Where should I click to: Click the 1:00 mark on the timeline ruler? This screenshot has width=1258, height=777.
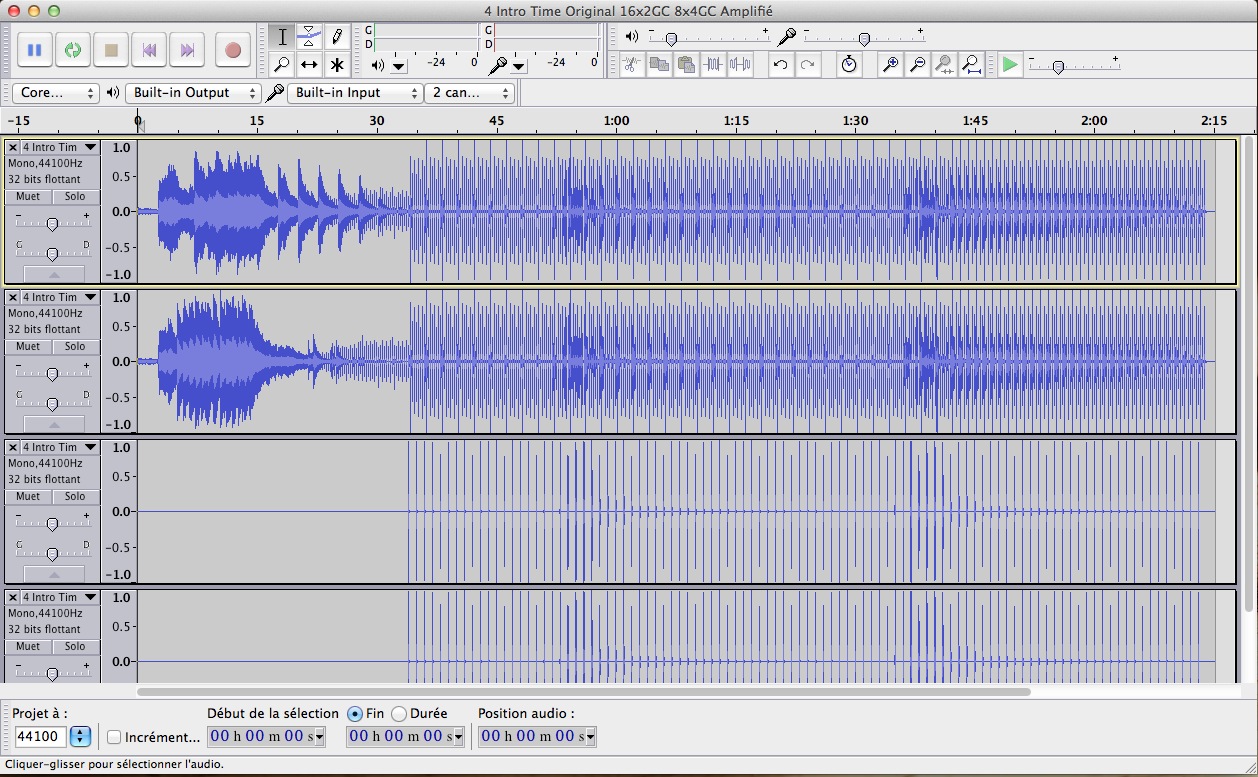point(616,122)
